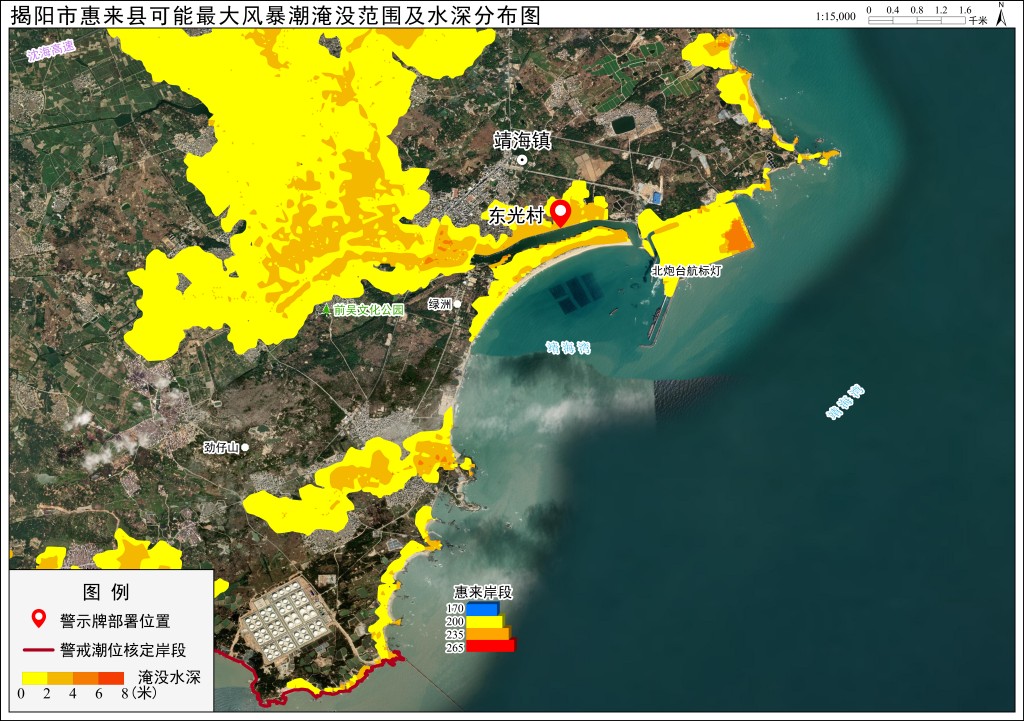Click the white dot marker next to 绿洲
The image size is (1024, 721).
point(457,304)
